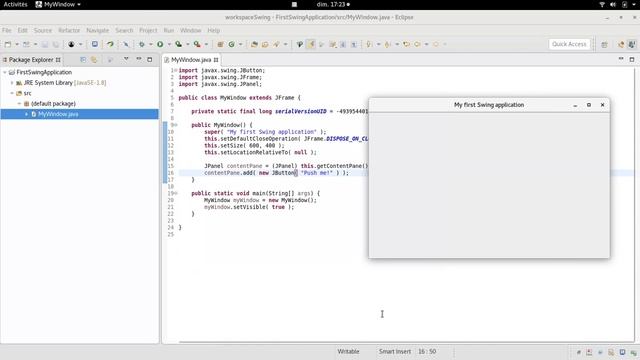Open the Help menu
The height and width of the screenshot is (360, 640).
(x=213, y=31)
